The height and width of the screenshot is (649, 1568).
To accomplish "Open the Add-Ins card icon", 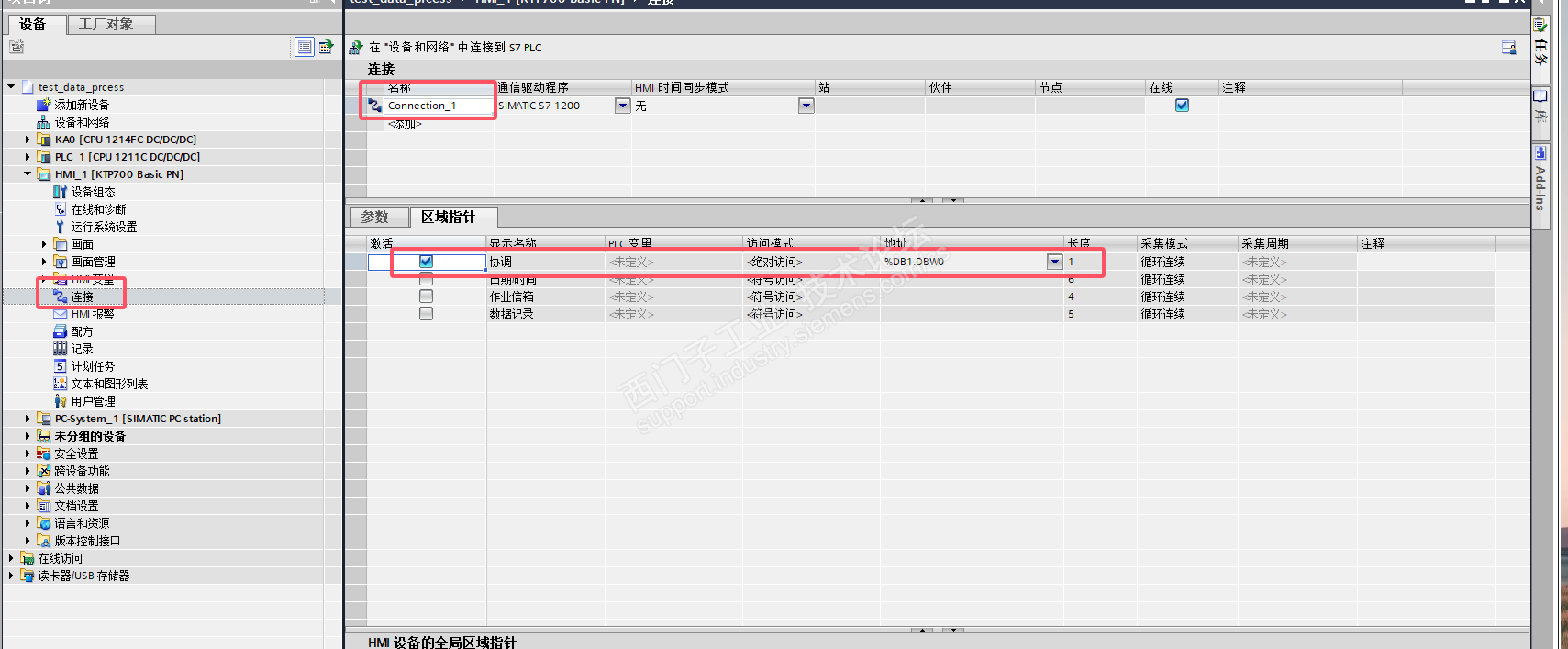I will [1540, 153].
